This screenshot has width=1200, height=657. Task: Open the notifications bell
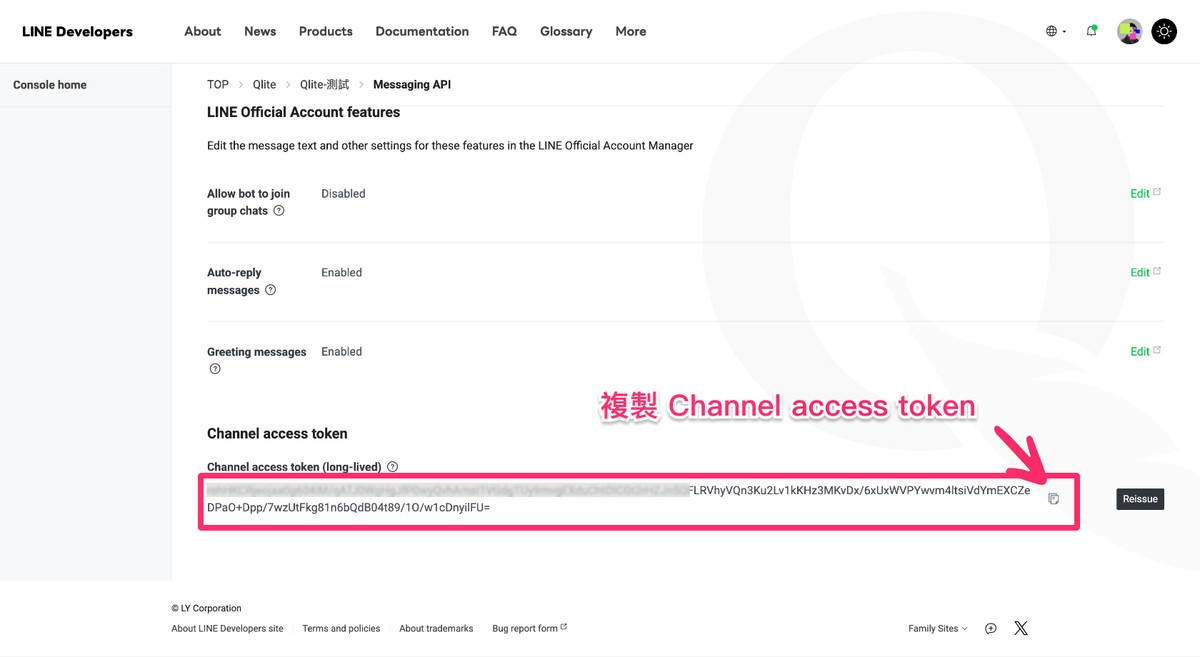[x=1091, y=31]
